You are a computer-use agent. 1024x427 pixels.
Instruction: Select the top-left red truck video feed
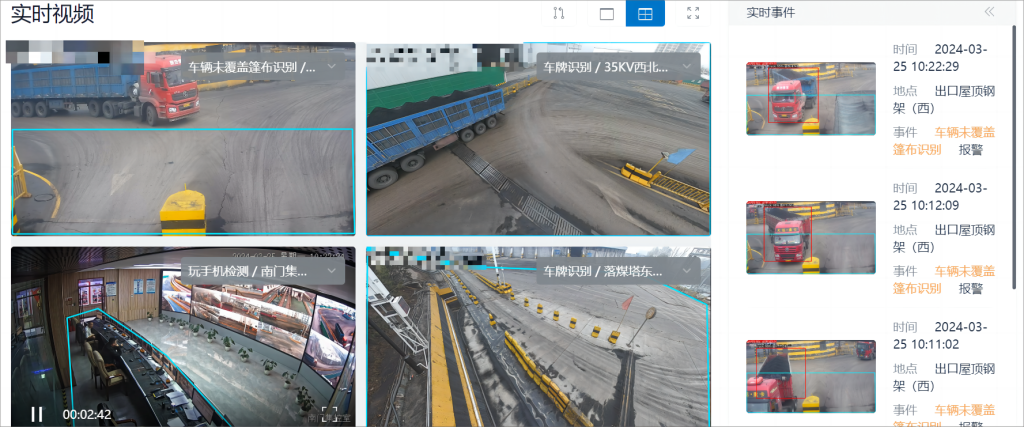point(182,140)
